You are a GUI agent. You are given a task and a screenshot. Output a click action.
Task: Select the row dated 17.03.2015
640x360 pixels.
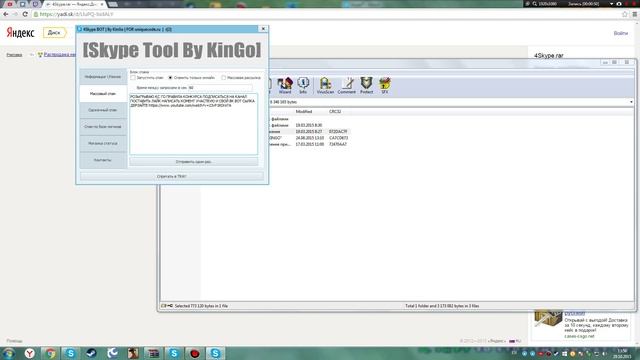point(309,144)
